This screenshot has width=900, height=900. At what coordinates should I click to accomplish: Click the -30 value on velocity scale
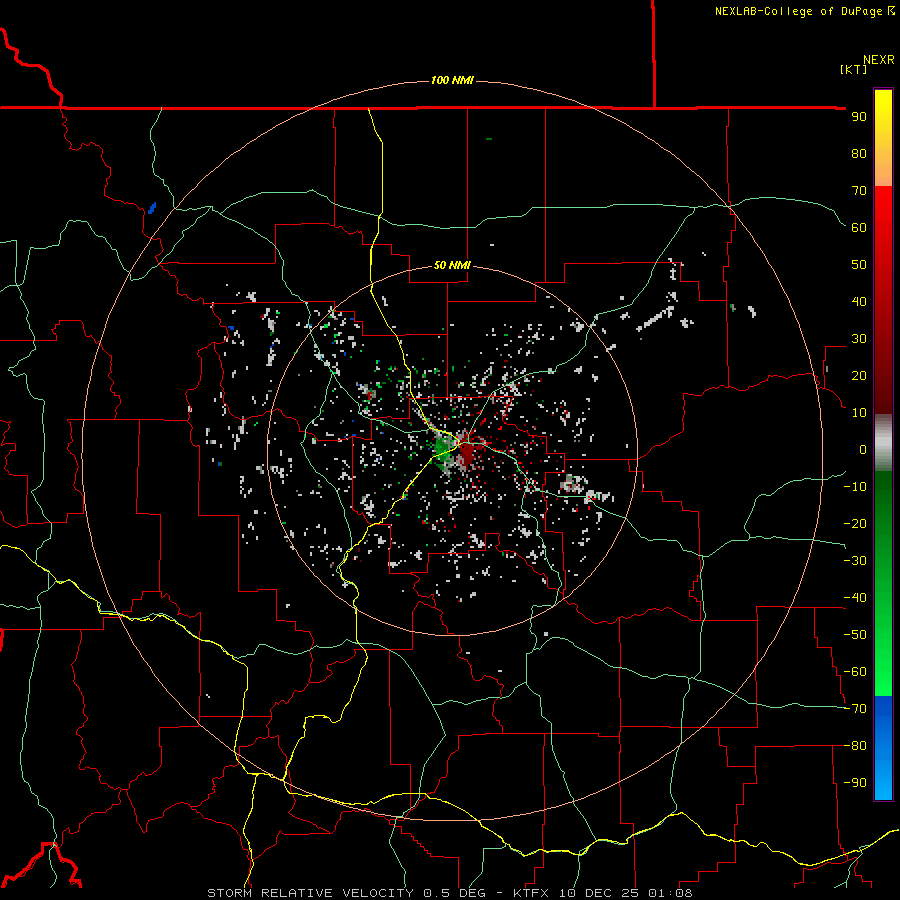click(855, 561)
